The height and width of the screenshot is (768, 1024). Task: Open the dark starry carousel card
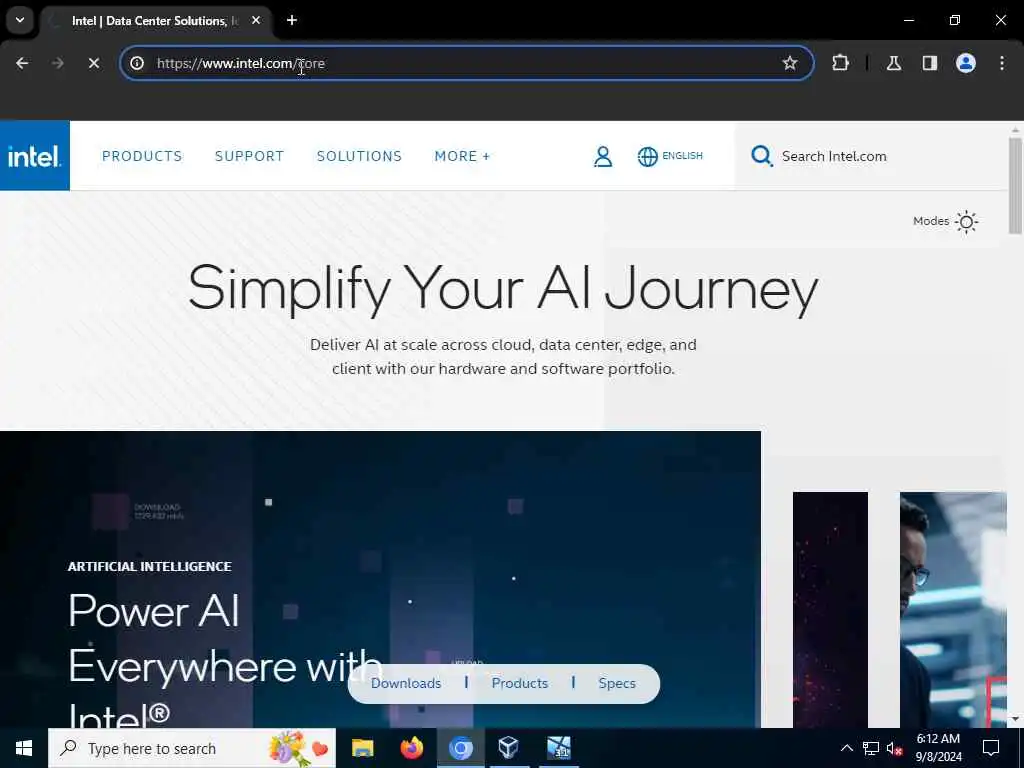click(x=830, y=610)
